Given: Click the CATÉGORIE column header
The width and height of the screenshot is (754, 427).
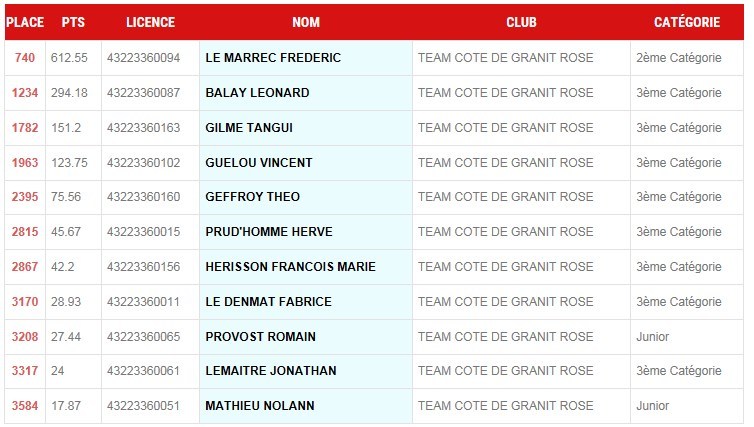Looking at the screenshot, I should (687, 22).
